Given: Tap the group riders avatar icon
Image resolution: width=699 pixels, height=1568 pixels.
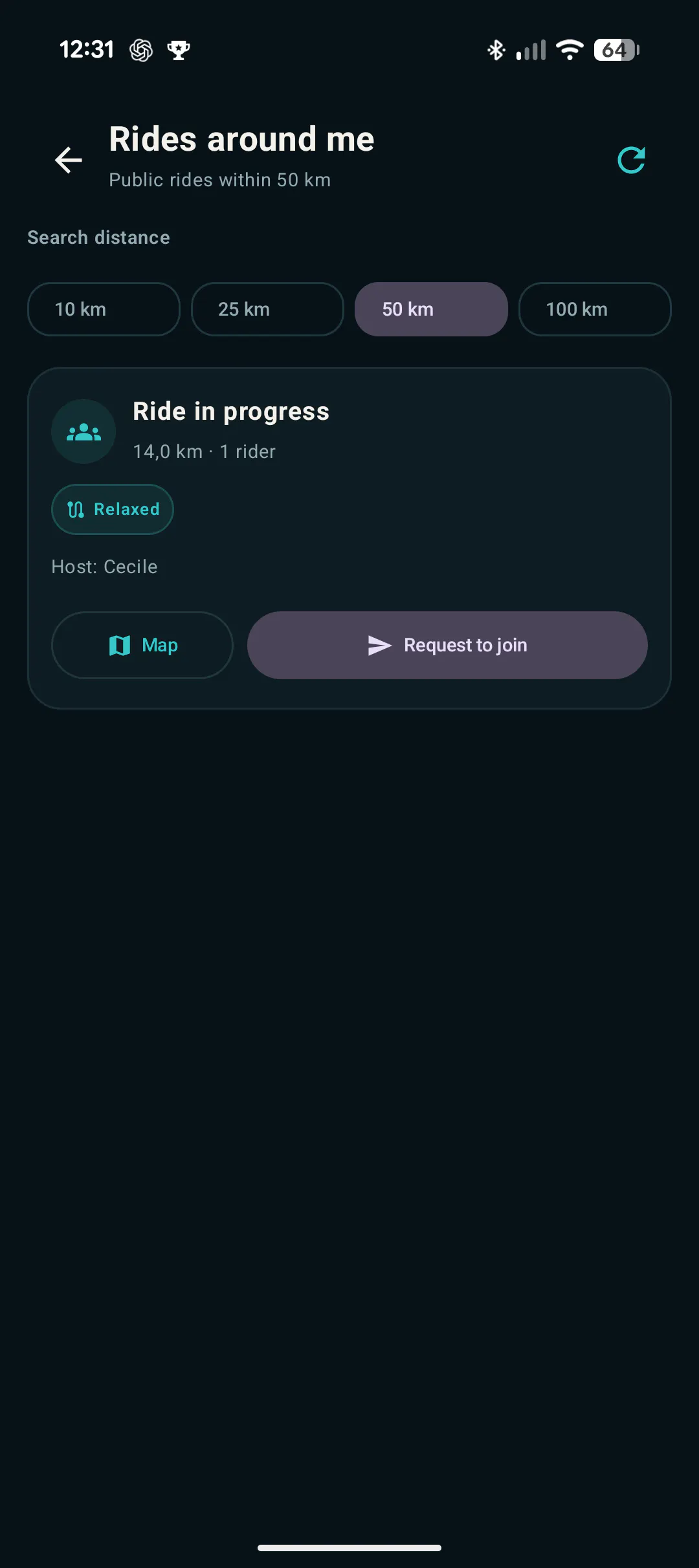Looking at the screenshot, I should pyautogui.click(x=83, y=431).
